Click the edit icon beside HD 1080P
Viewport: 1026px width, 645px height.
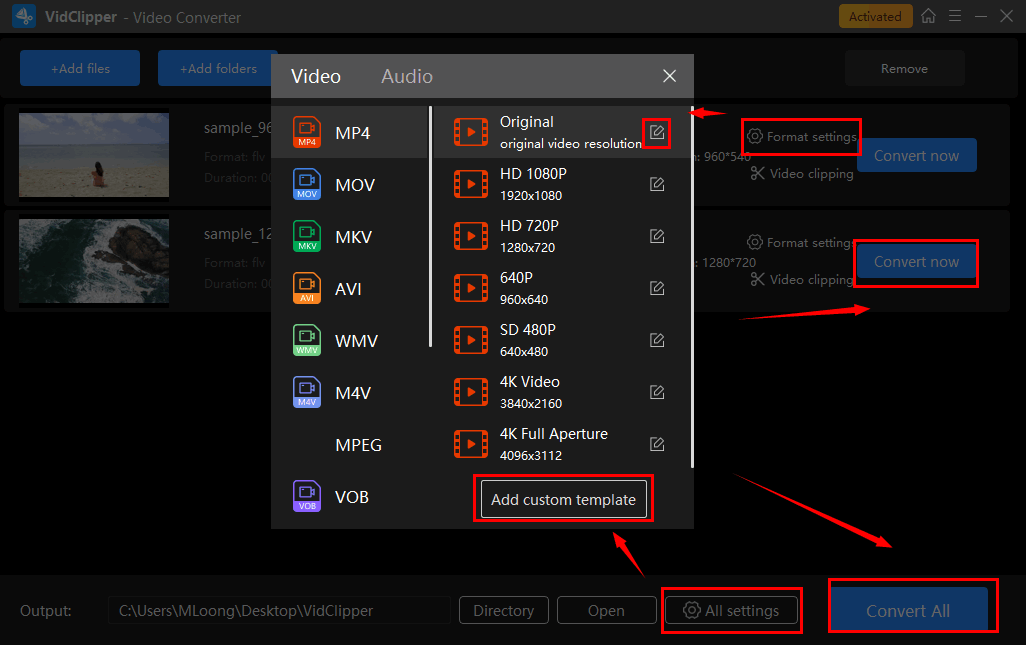tap(657, 184)
